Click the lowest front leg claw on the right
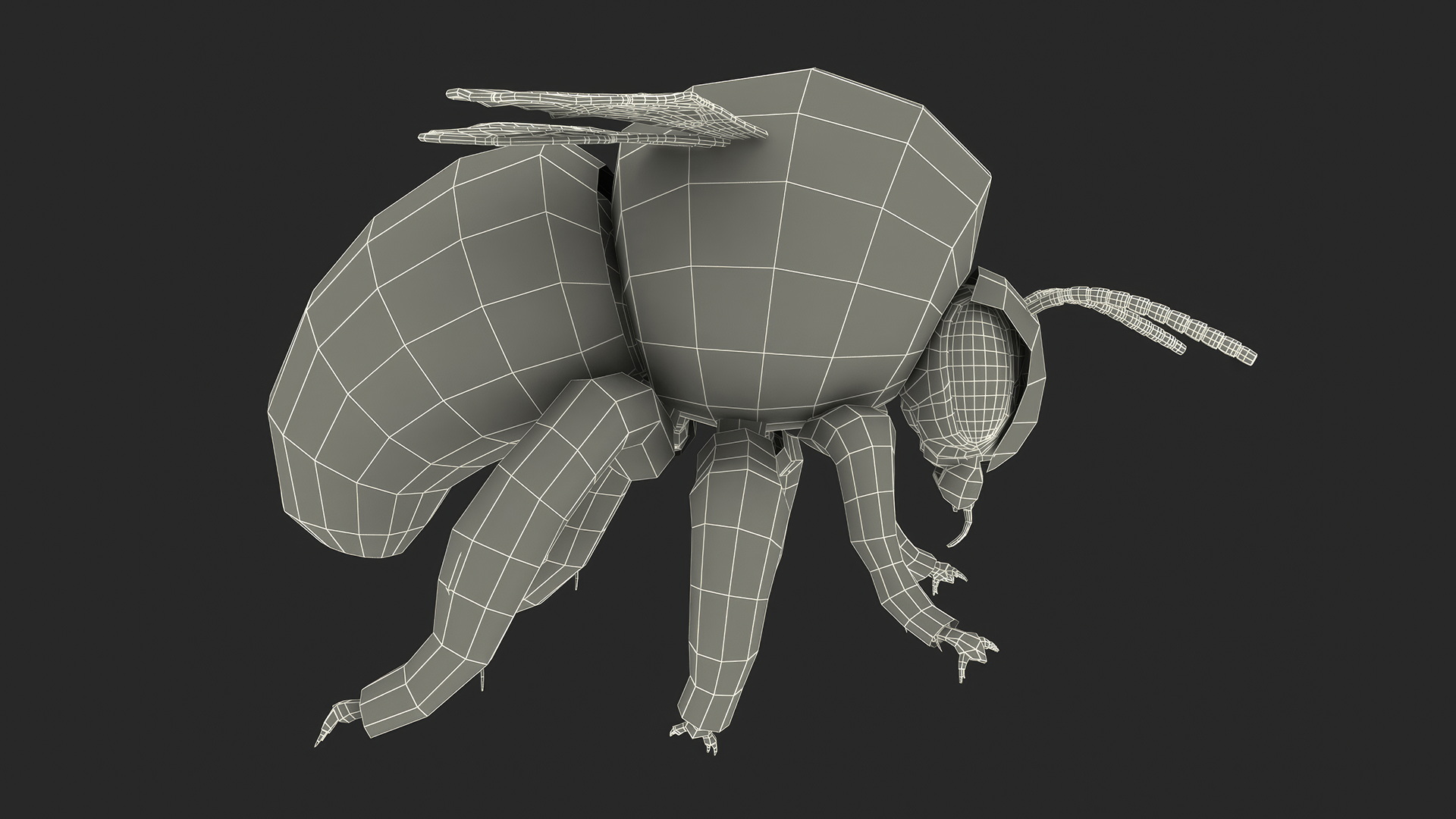Image resolution: width=1456 pixels, height=819 pixels. click(x=971, y=652)
